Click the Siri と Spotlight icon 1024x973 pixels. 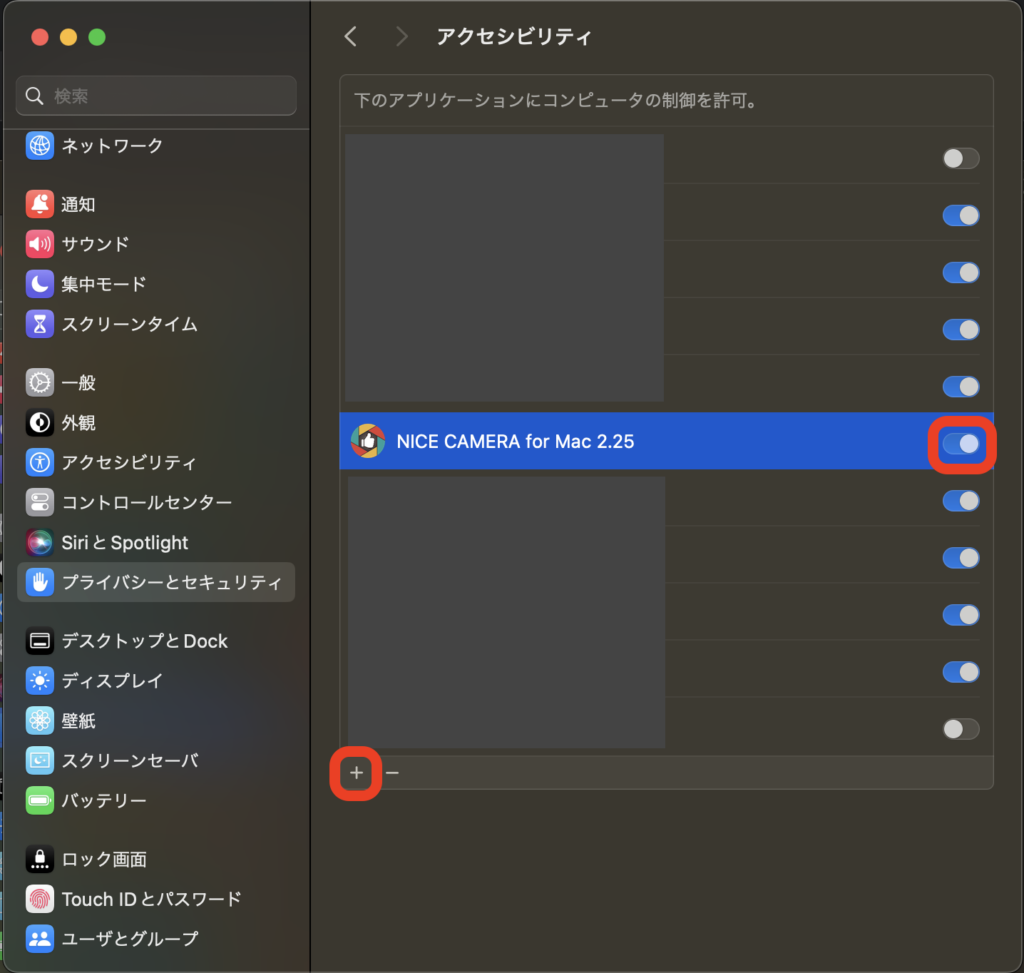(40, 542)
